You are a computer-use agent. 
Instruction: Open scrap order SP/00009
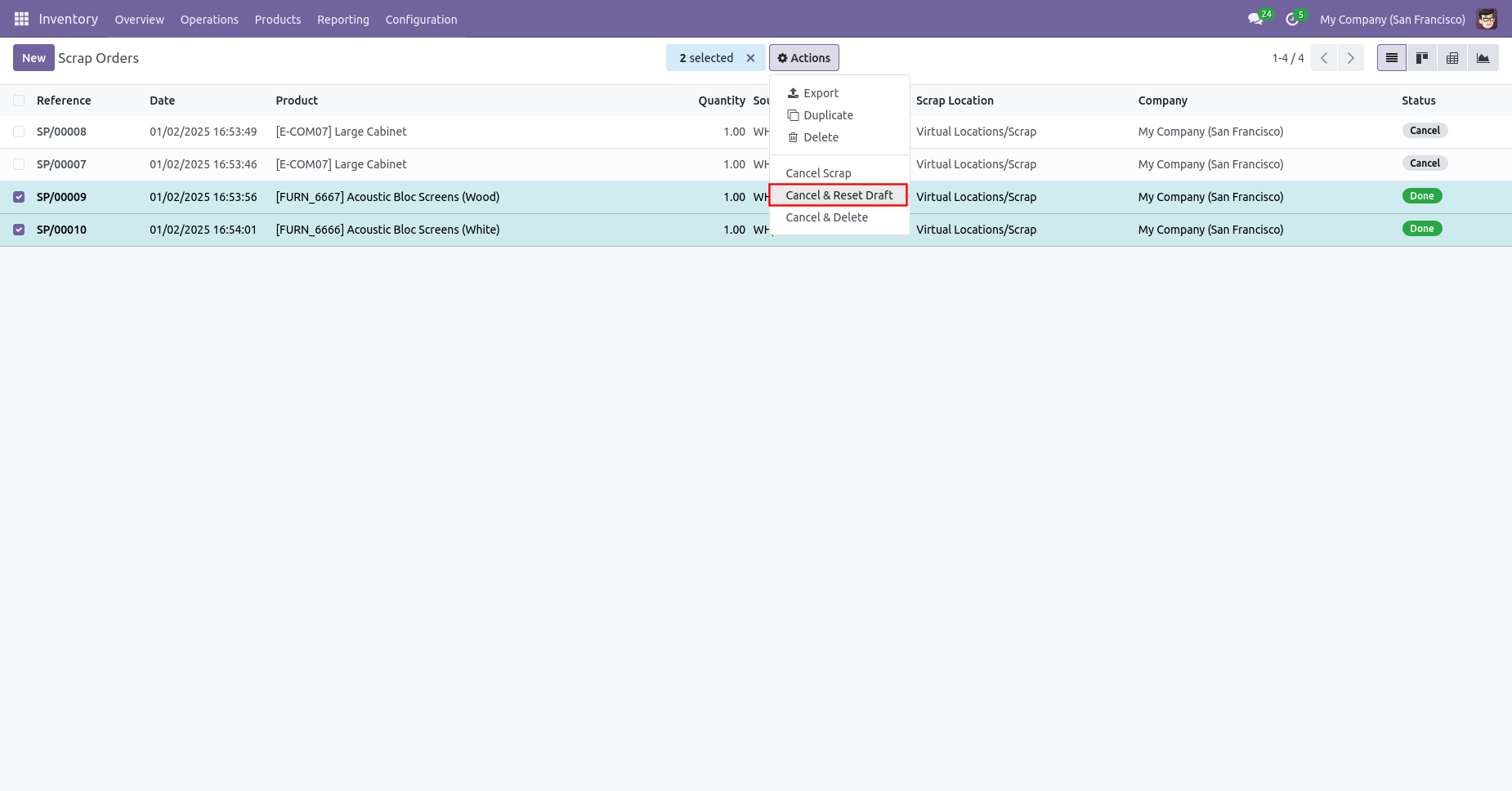[61, 197]
